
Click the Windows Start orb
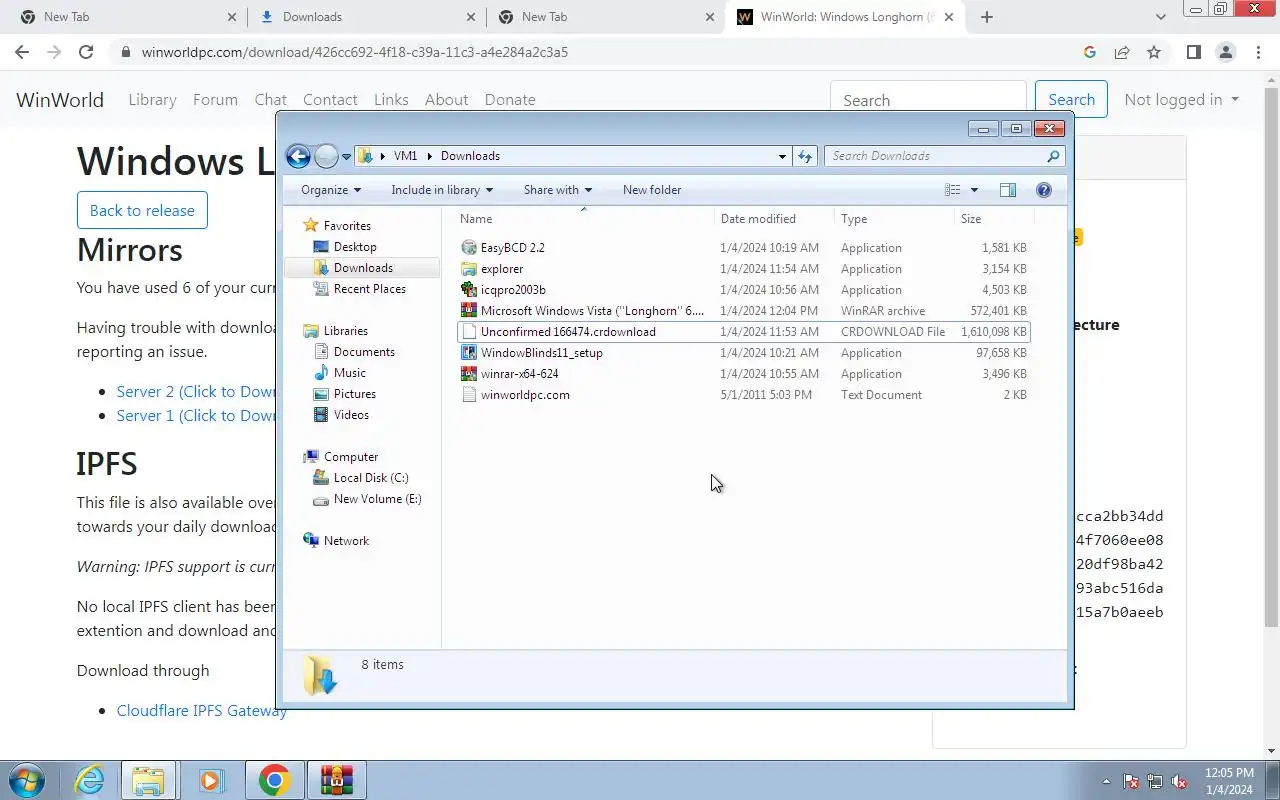pyautogui.click(x=27, y=780)
